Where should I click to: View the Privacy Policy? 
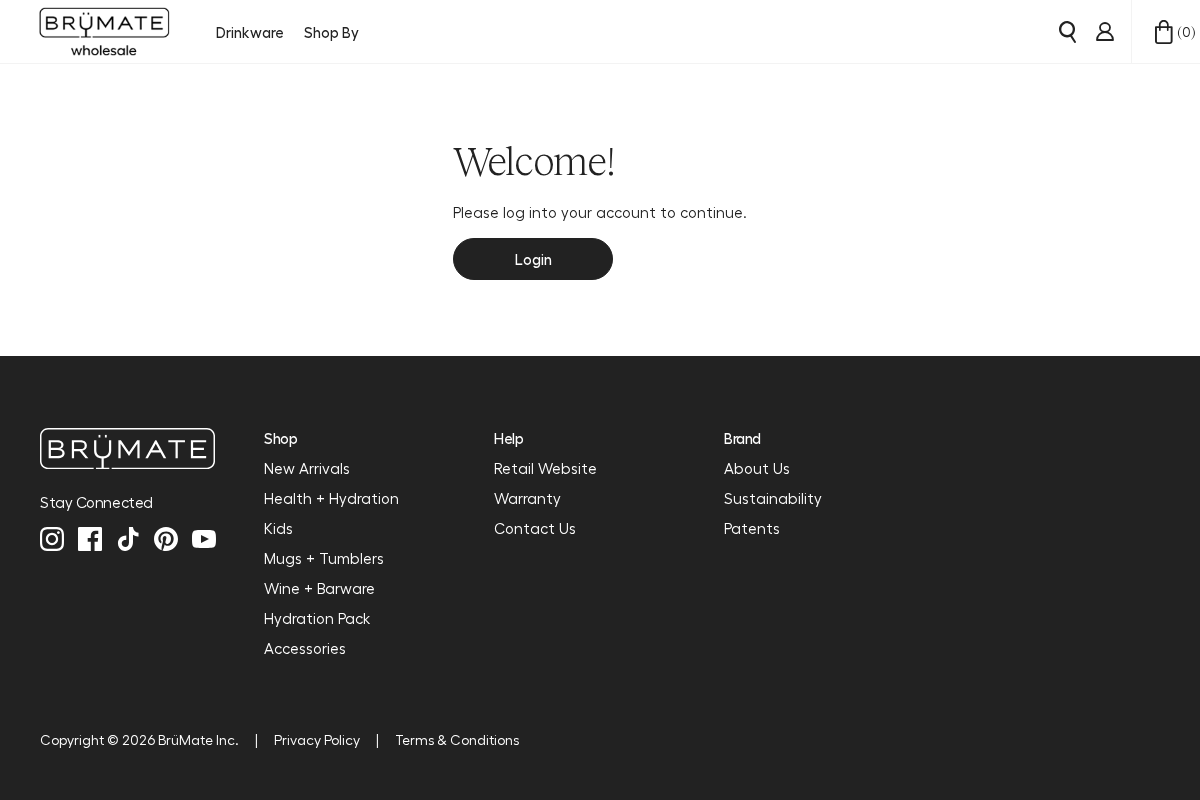[x=317, y=740]
